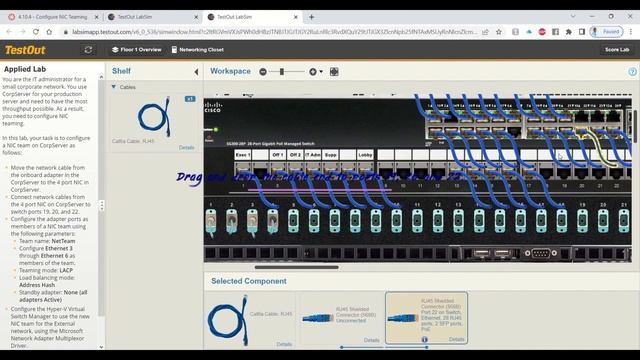640x360 pixels.
Task: Open a new browser tab
Action: [311, 17]
